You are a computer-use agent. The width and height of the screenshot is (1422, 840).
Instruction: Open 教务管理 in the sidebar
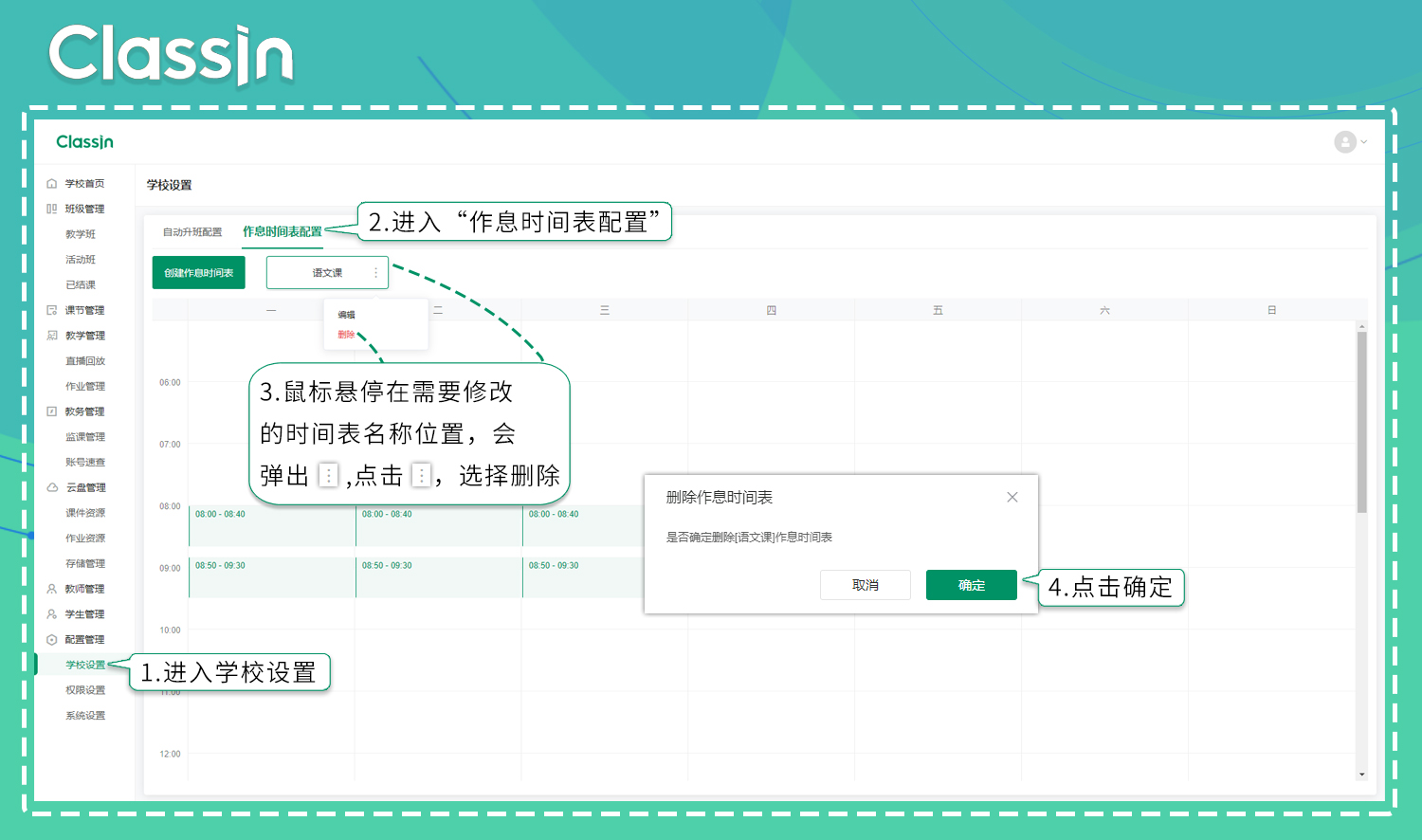click(x=84, y=411)
